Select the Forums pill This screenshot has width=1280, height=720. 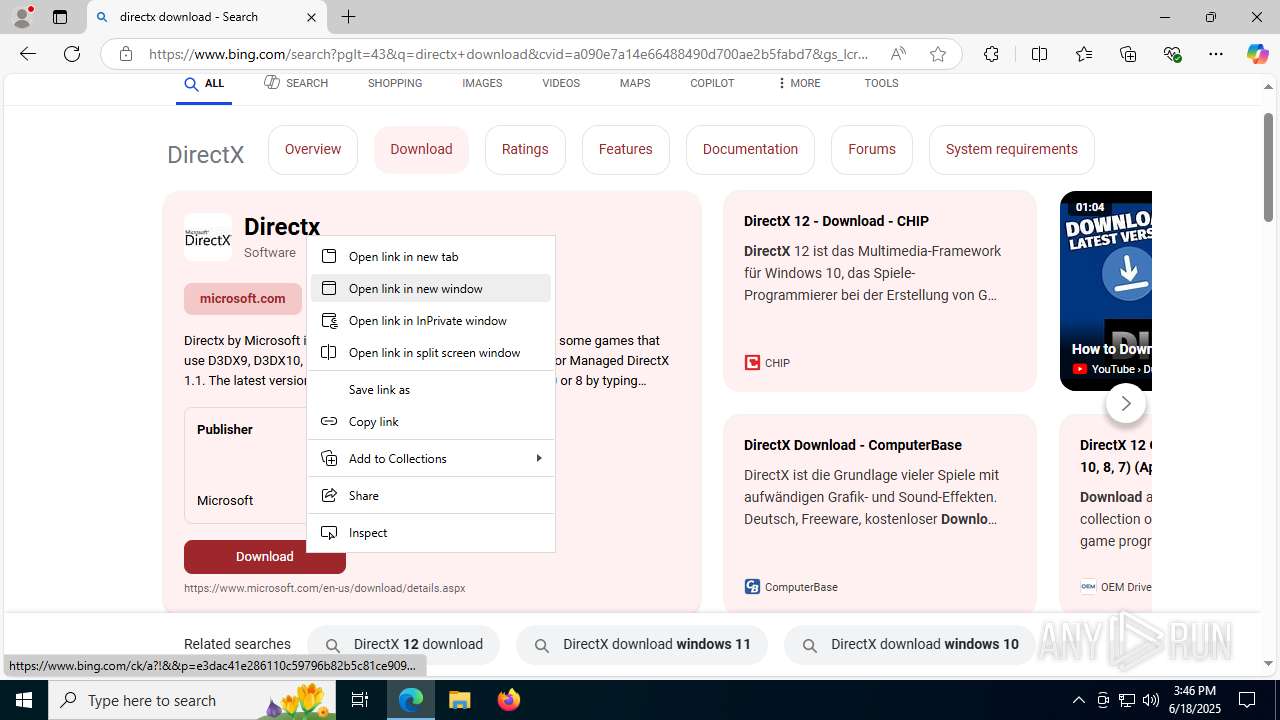[872, 150]
